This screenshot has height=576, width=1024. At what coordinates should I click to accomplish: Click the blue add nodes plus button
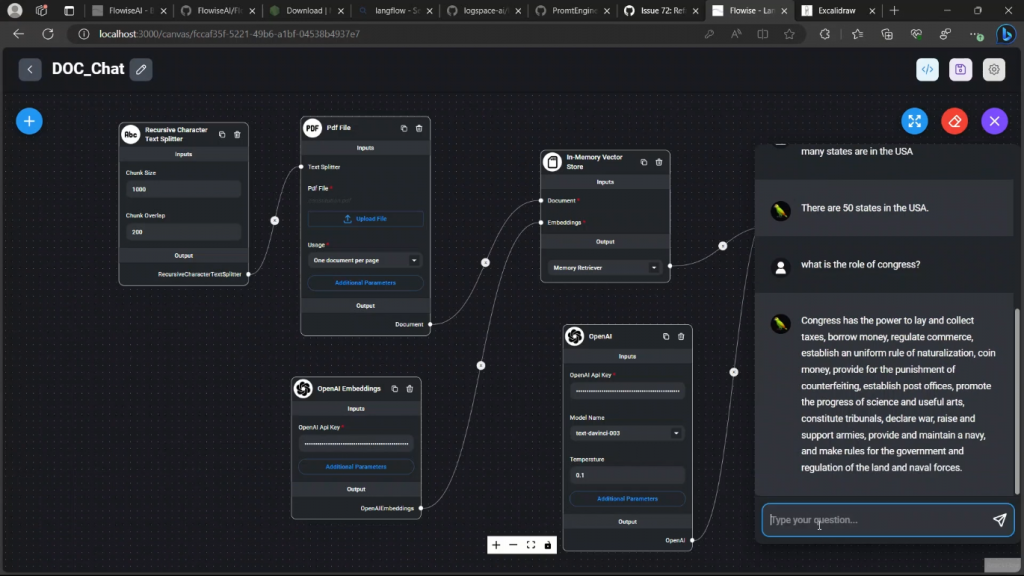(x=29, y=121)
